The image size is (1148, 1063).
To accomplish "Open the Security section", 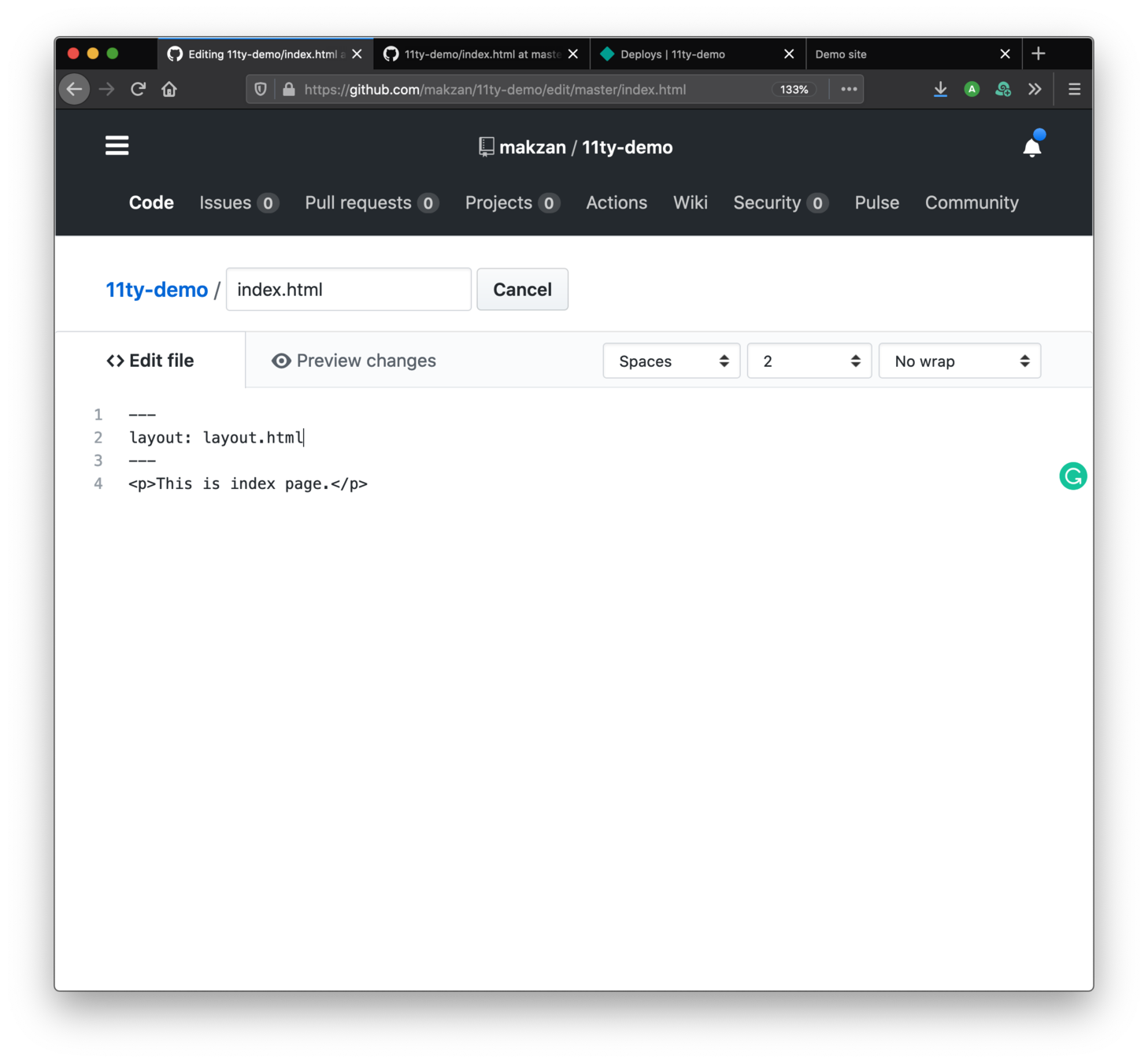I will [x=780, y=202].
